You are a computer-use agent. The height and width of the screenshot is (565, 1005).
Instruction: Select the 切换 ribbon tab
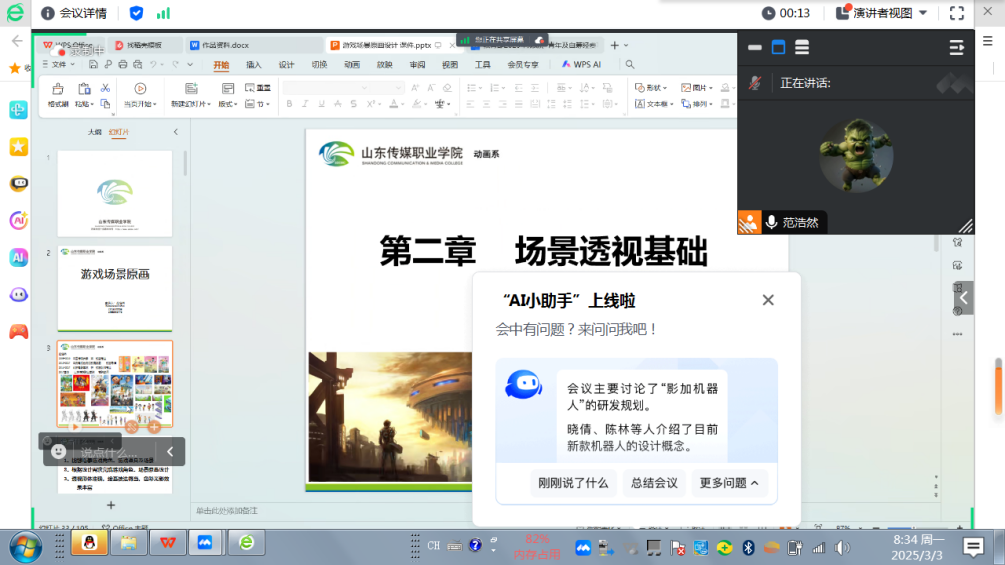(x=319, y=65)
